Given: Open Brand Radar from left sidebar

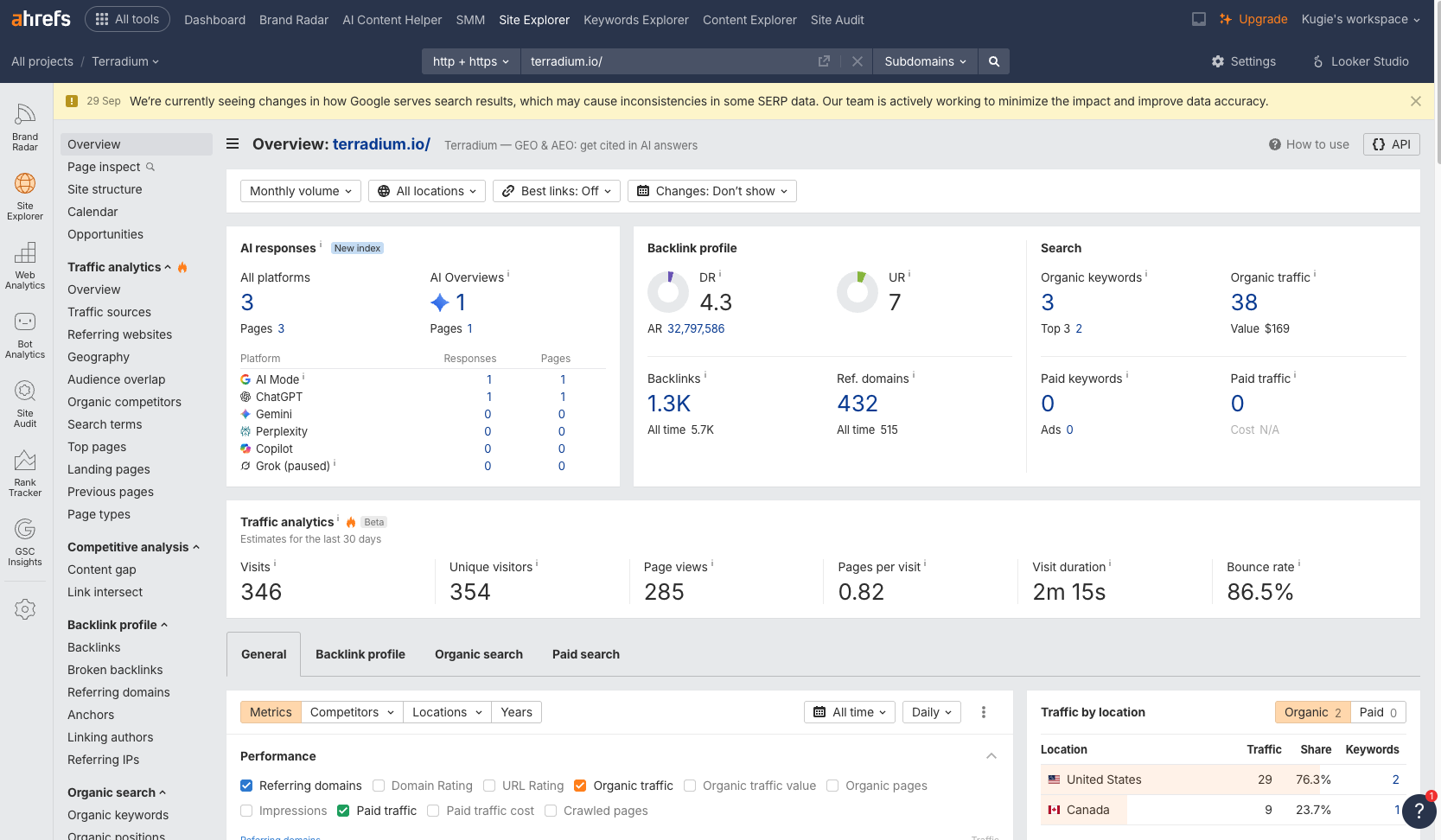Looking at the screenshot, I should (x=25, y=126).
